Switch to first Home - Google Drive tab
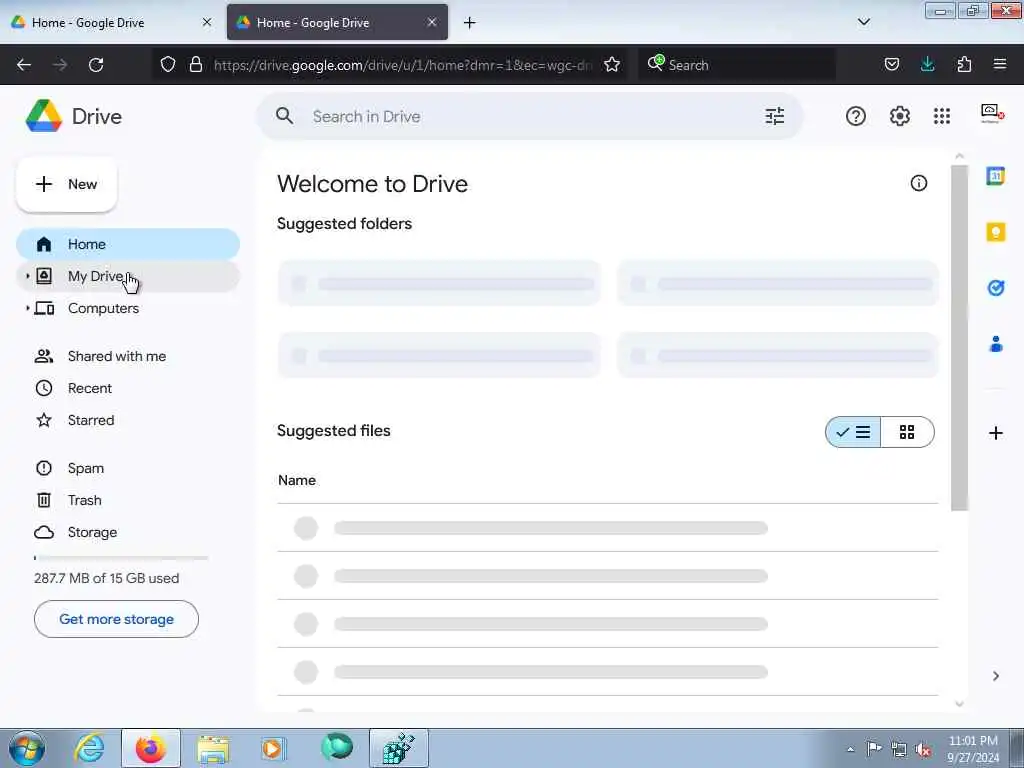 112,23
